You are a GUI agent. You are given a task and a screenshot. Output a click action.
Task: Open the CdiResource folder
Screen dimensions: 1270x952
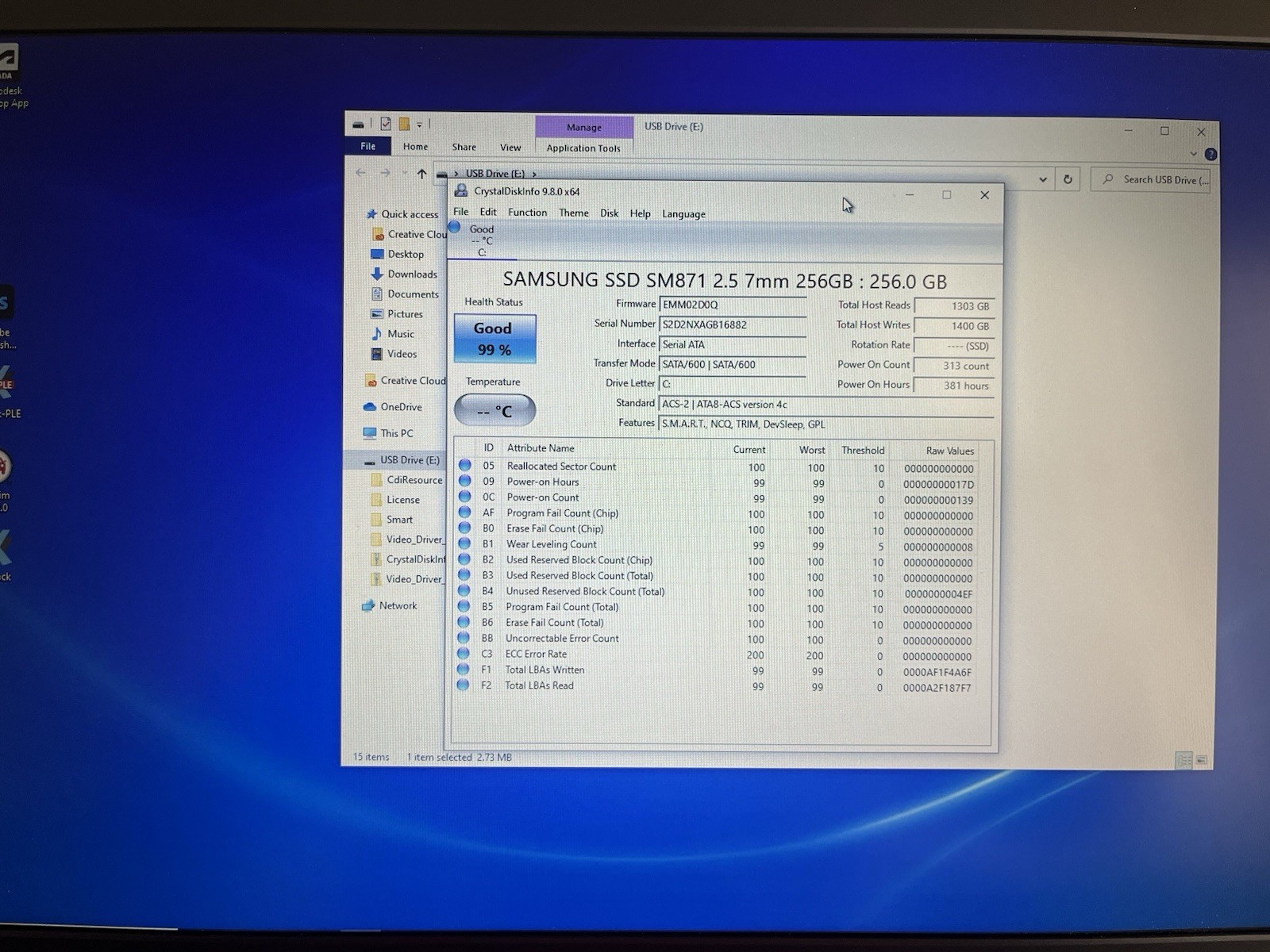click(x=406, y=480)
